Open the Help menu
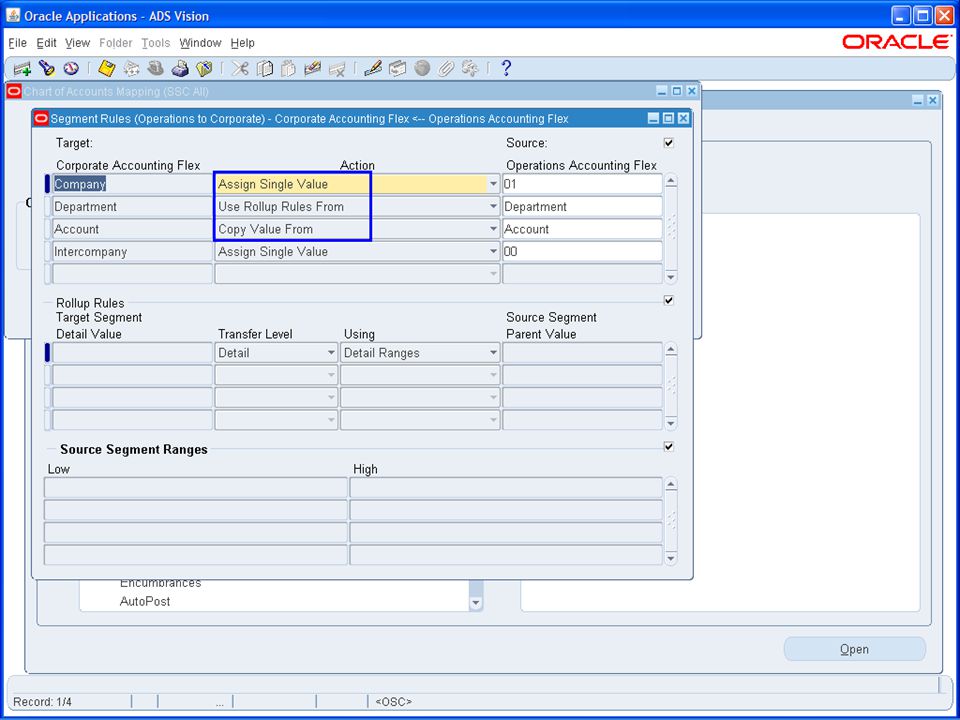This screenshot has height=720, width=960. 242,43
